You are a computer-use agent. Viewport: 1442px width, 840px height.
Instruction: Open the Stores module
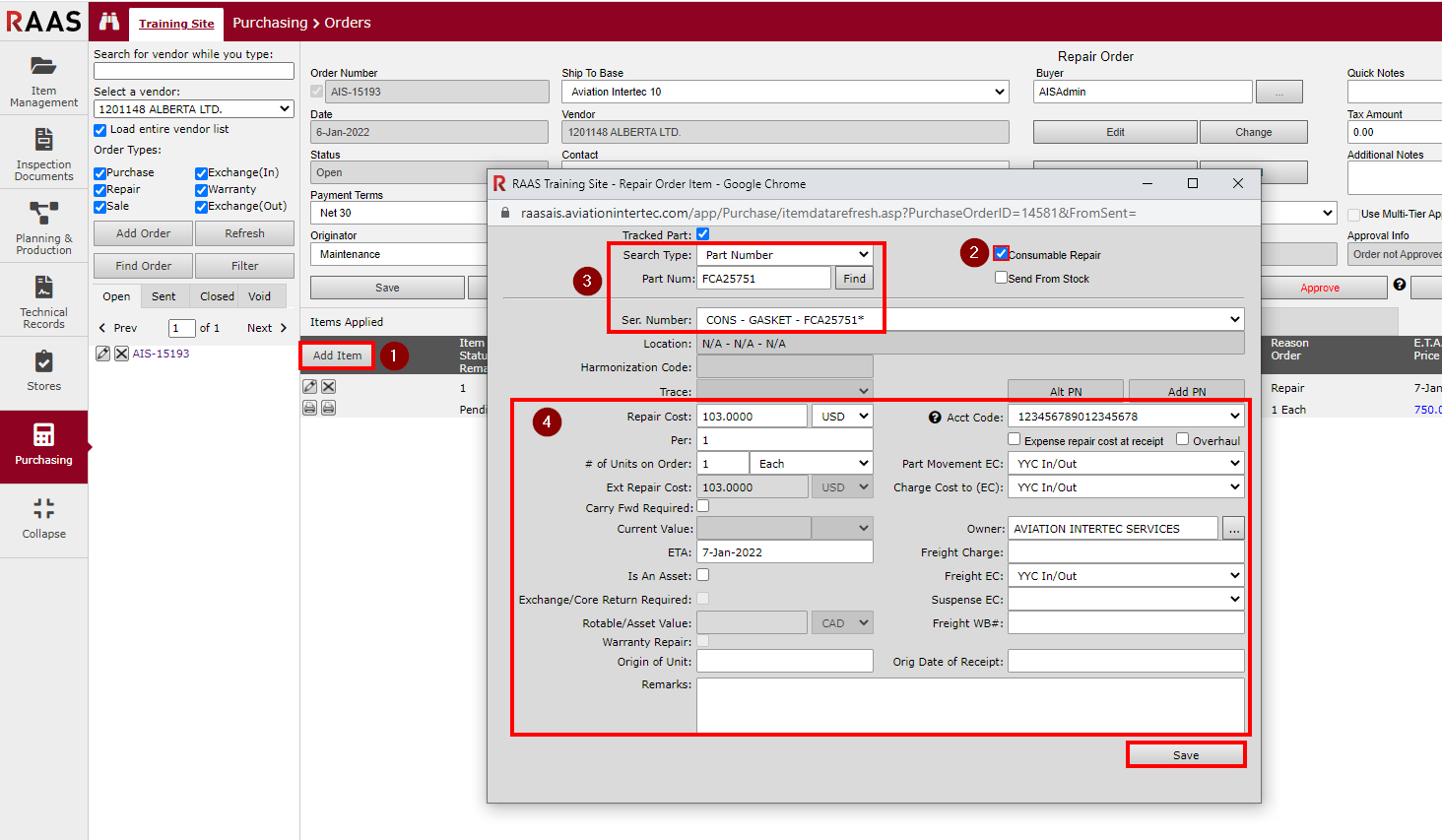43,371
